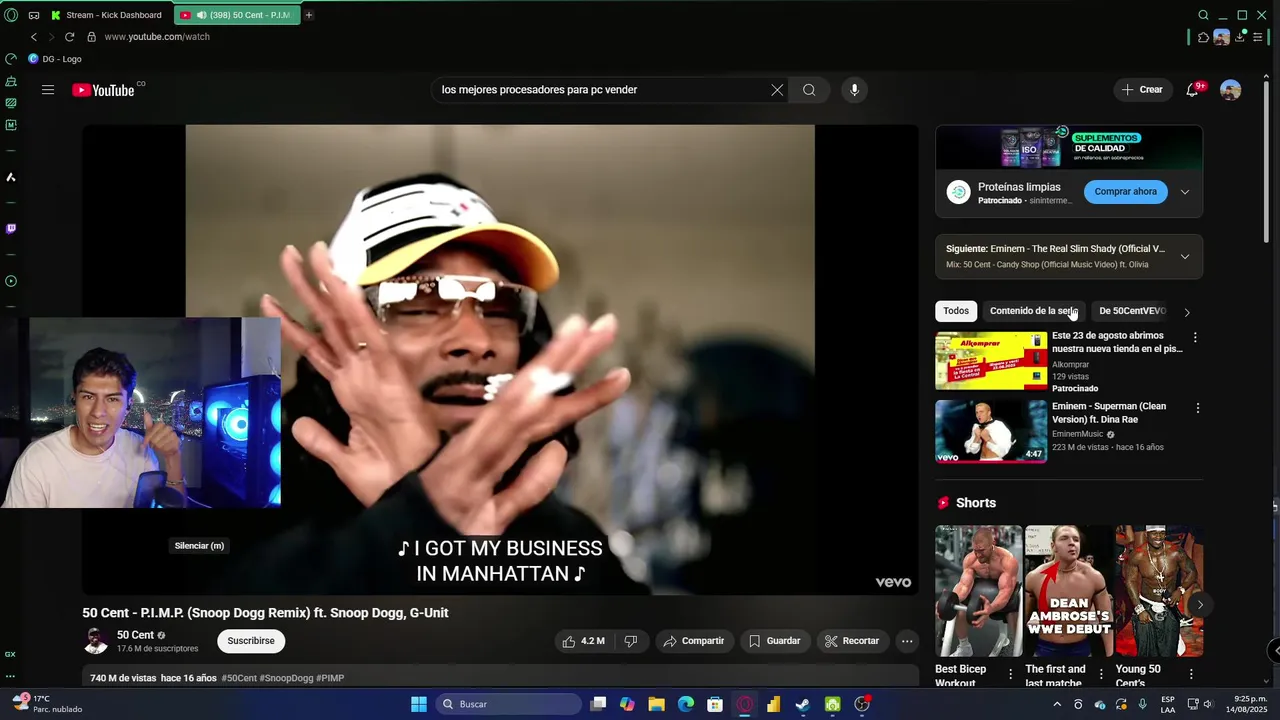
Task: Open a new browser tab with plus
Action: pyautogui.click(x=309, y=15)
